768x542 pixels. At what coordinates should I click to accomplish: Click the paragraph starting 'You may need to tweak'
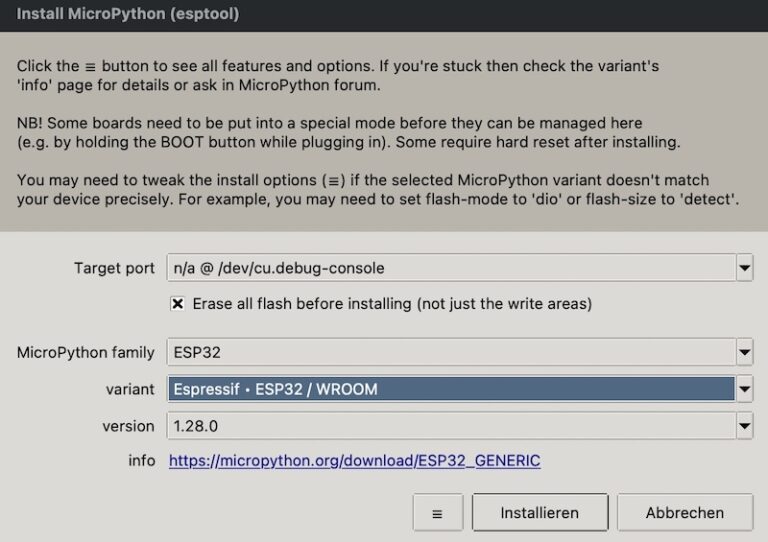378,189
